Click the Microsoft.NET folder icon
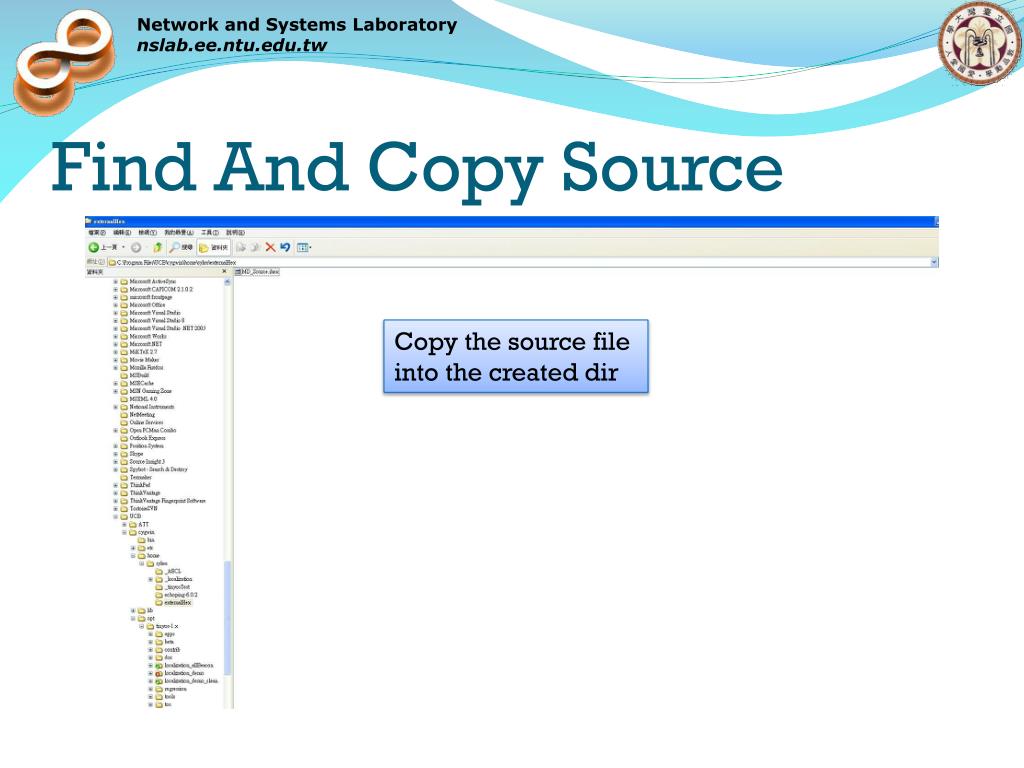Image resolution: width=1024 pixels, height=768 pixels. coord(124,344)
